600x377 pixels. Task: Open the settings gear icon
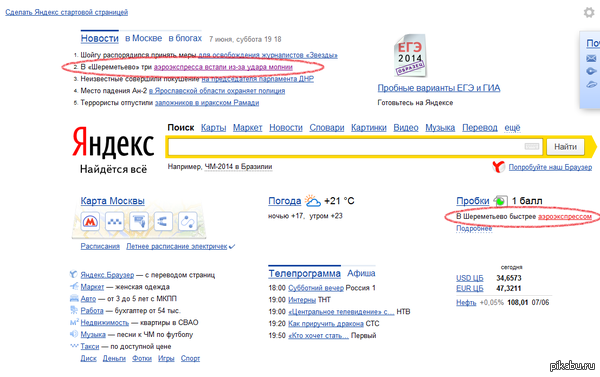[x=589, y=12]
